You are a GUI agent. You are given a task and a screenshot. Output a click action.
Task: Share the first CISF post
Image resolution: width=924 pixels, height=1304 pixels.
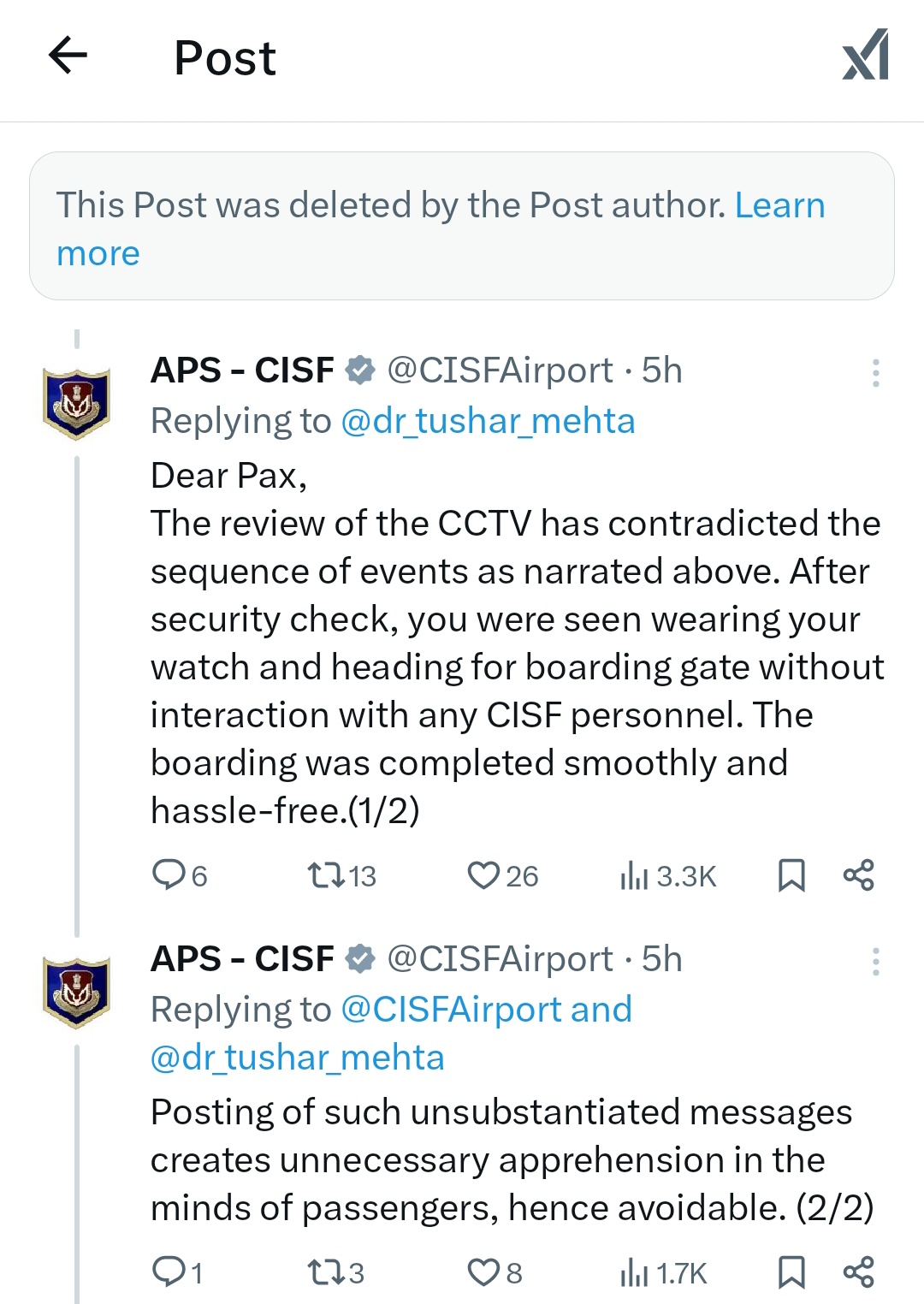tap(858, 875)
